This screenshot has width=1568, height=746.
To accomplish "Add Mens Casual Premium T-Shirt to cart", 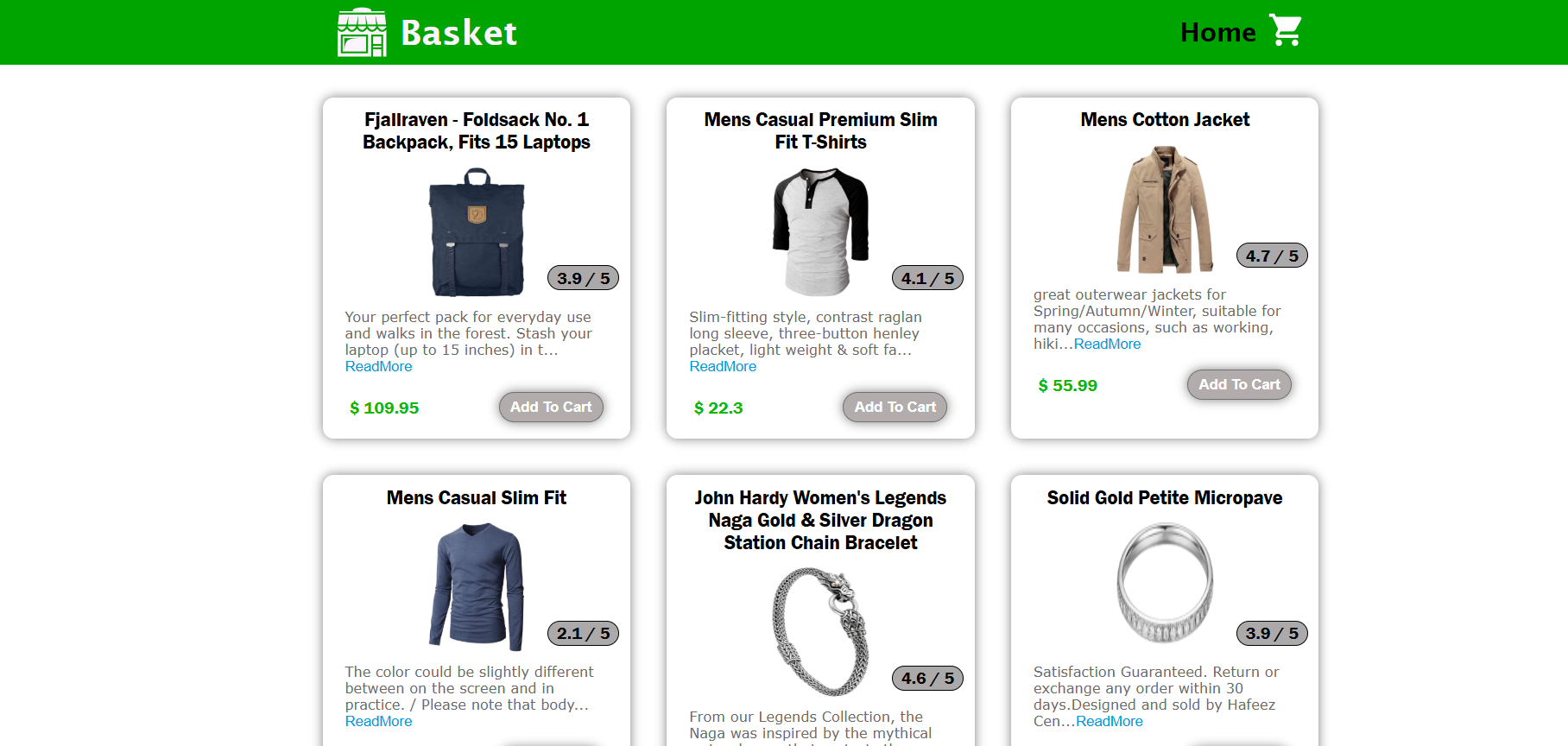I will [x=895, y=407].
